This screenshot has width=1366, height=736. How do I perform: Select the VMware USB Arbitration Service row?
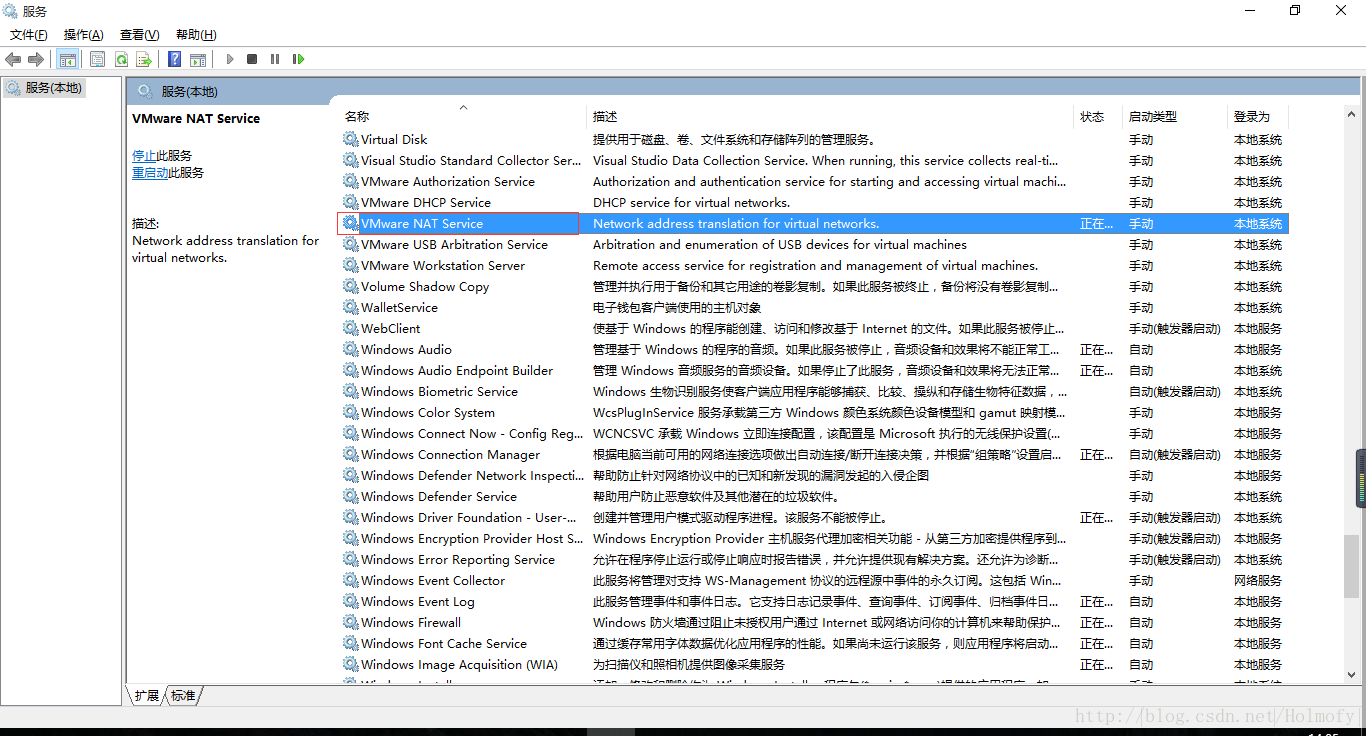click(x=814, y=244)
